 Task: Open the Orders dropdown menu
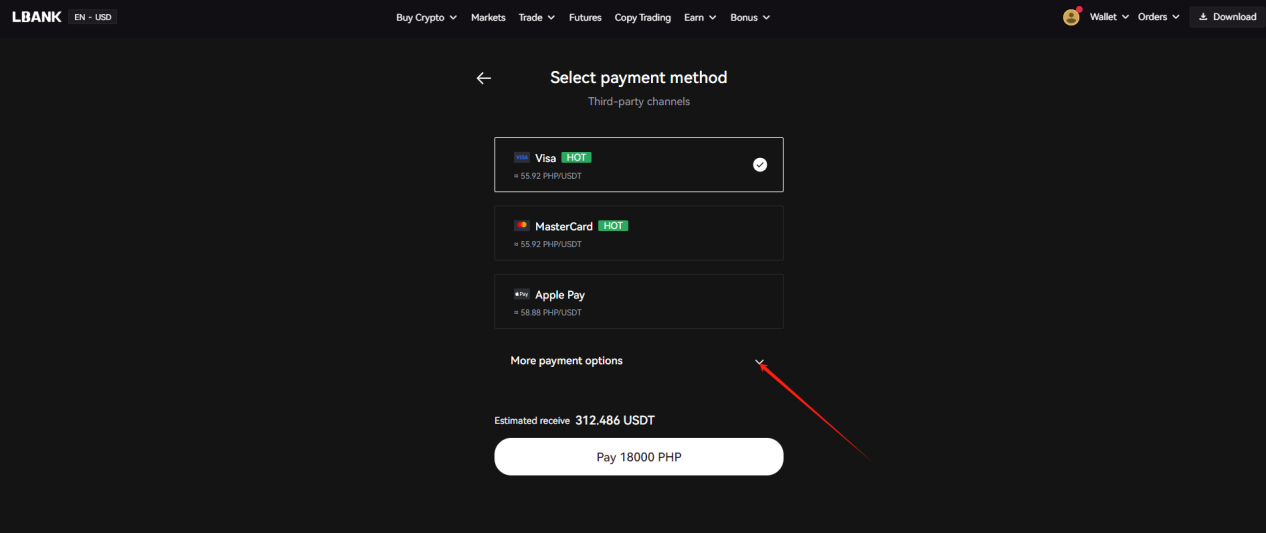pyautogui.click(x=1159, y=17)
